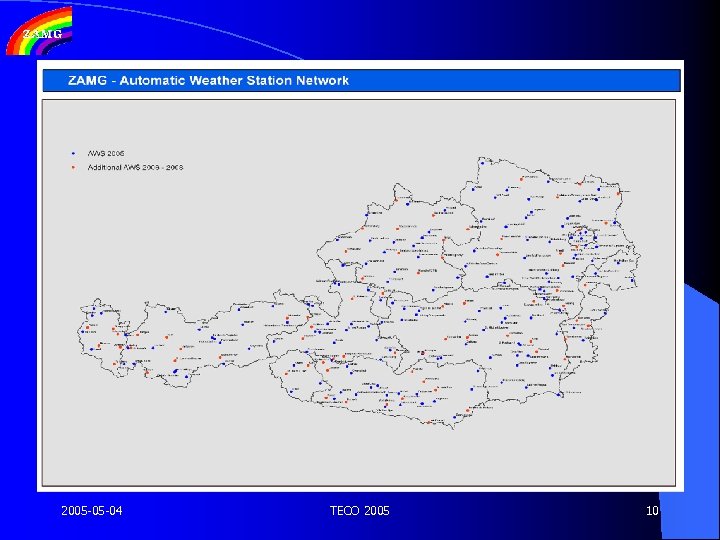Click the 'Additional AWS 2006 - 2008' legend label
Viewport: 720px width, 540px height.
click(135, 168)
